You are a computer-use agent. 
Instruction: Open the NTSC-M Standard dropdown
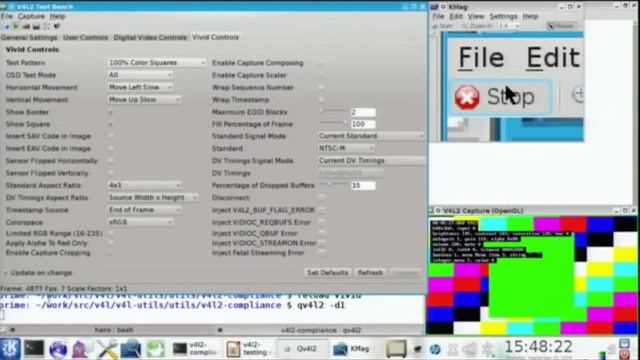pos(346,148)
